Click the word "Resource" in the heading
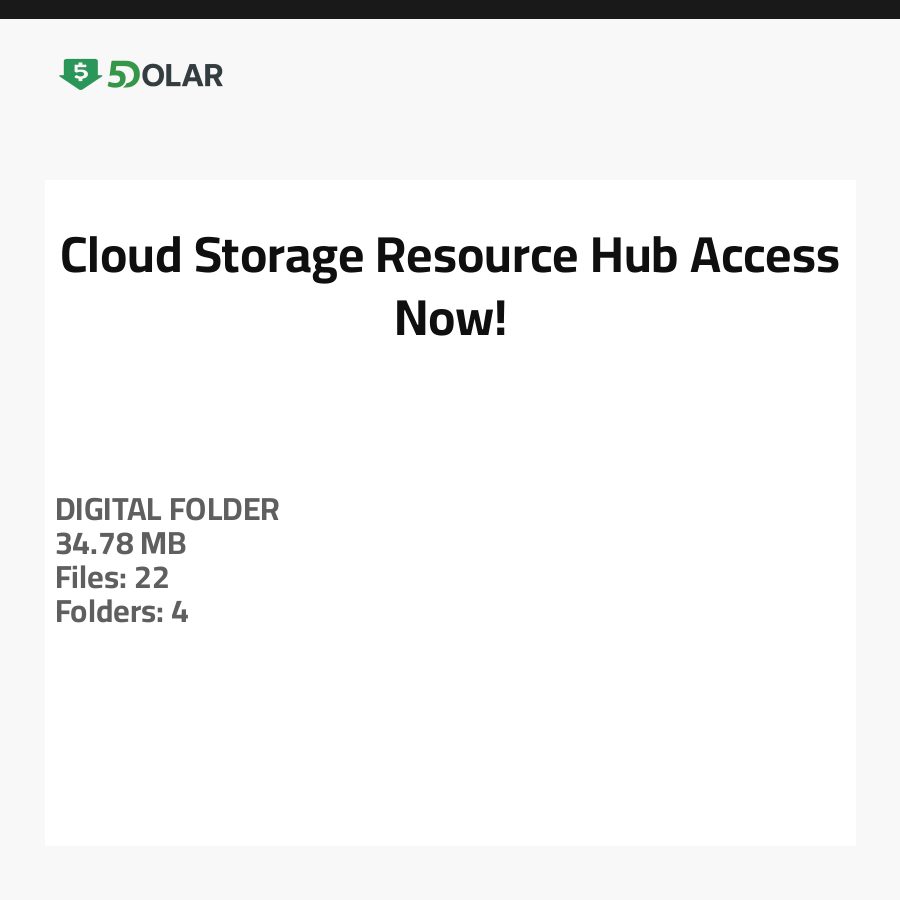900x900 pixels. point(476,256)
